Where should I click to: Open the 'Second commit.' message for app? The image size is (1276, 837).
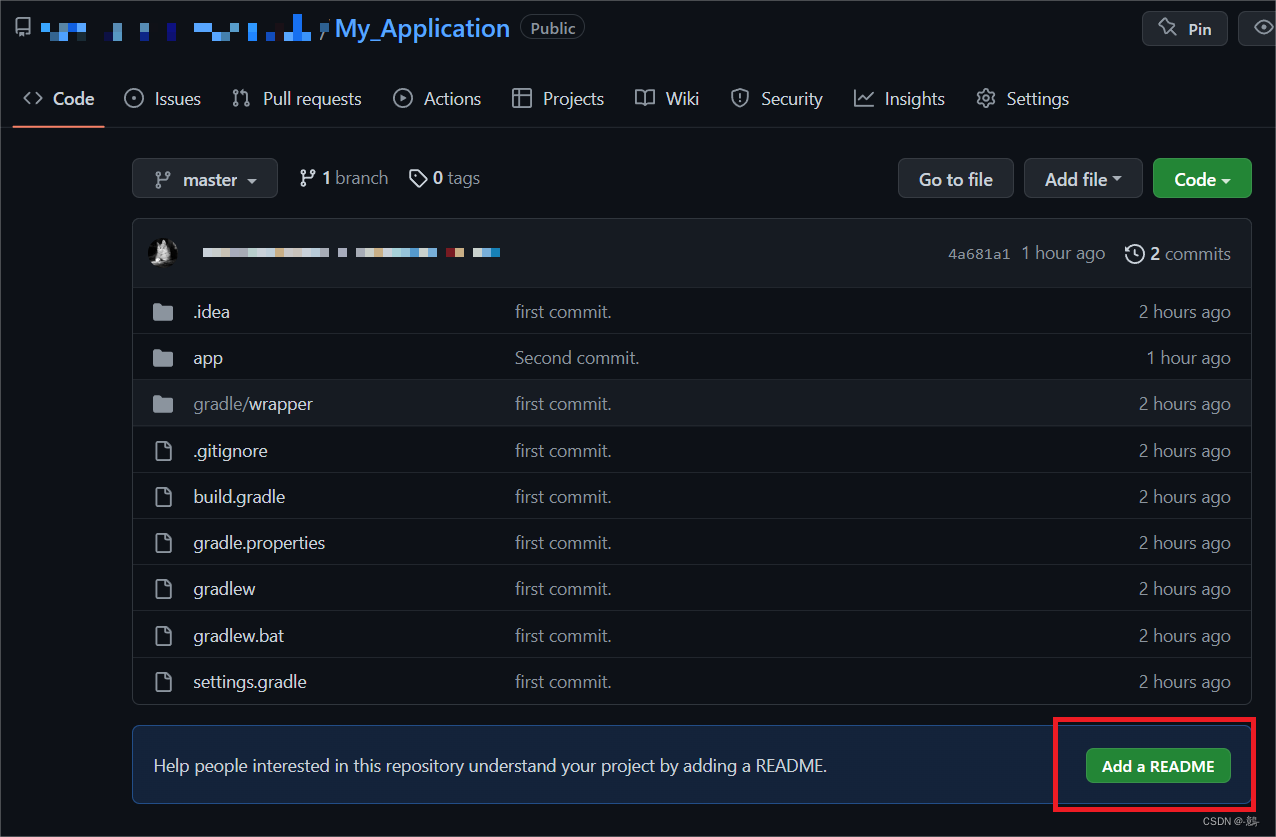click(x=577, y=358)
